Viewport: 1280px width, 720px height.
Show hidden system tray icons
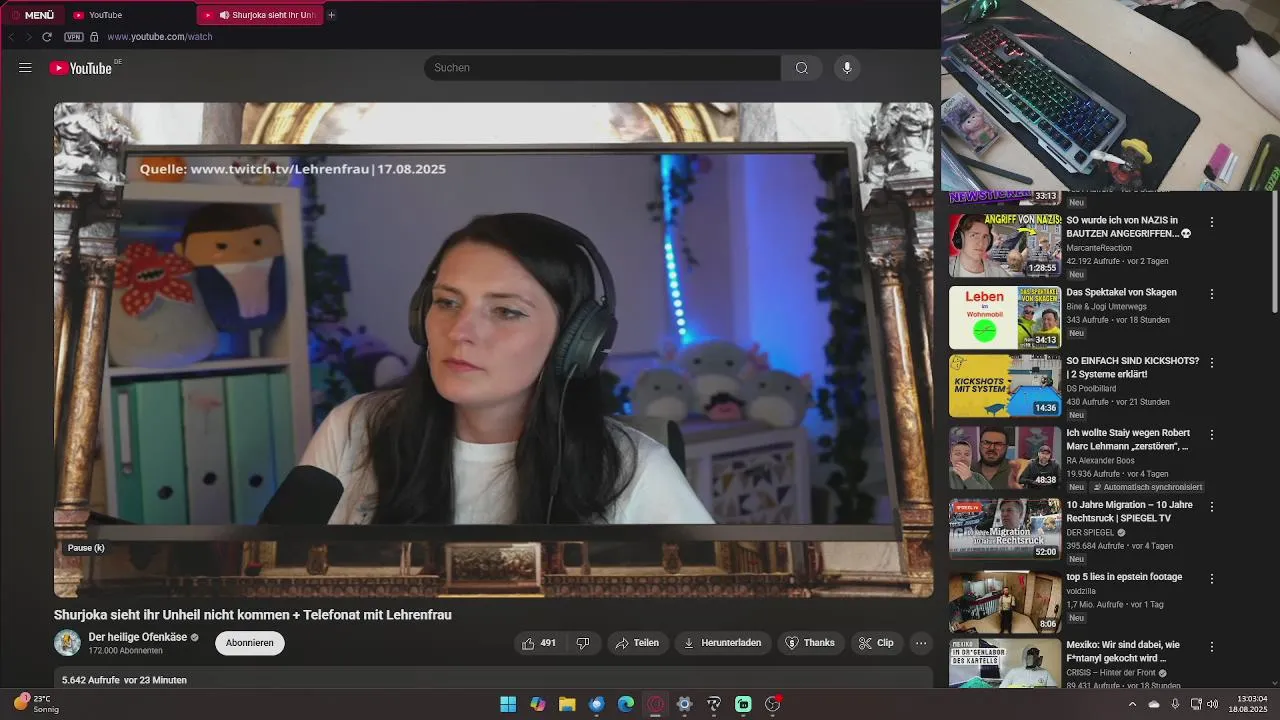coord(1132,704)
